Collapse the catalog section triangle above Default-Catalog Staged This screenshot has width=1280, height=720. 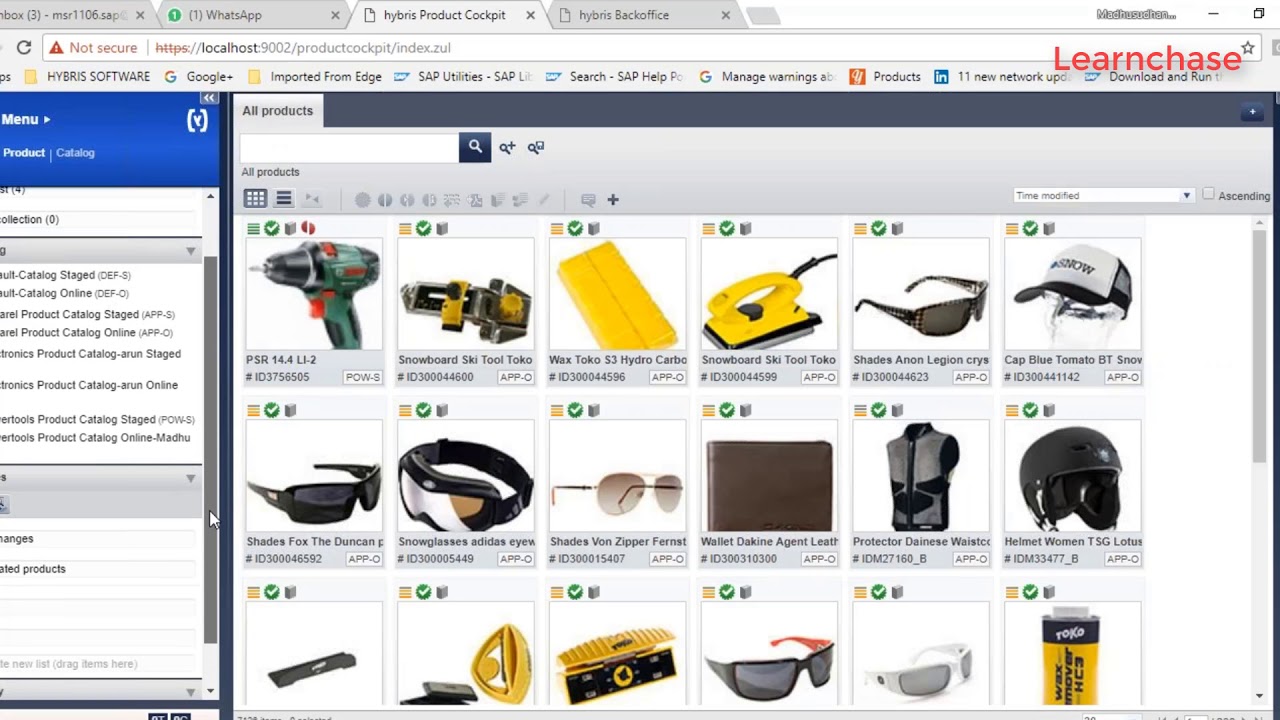pyautogui.click(x=190, y=251)
